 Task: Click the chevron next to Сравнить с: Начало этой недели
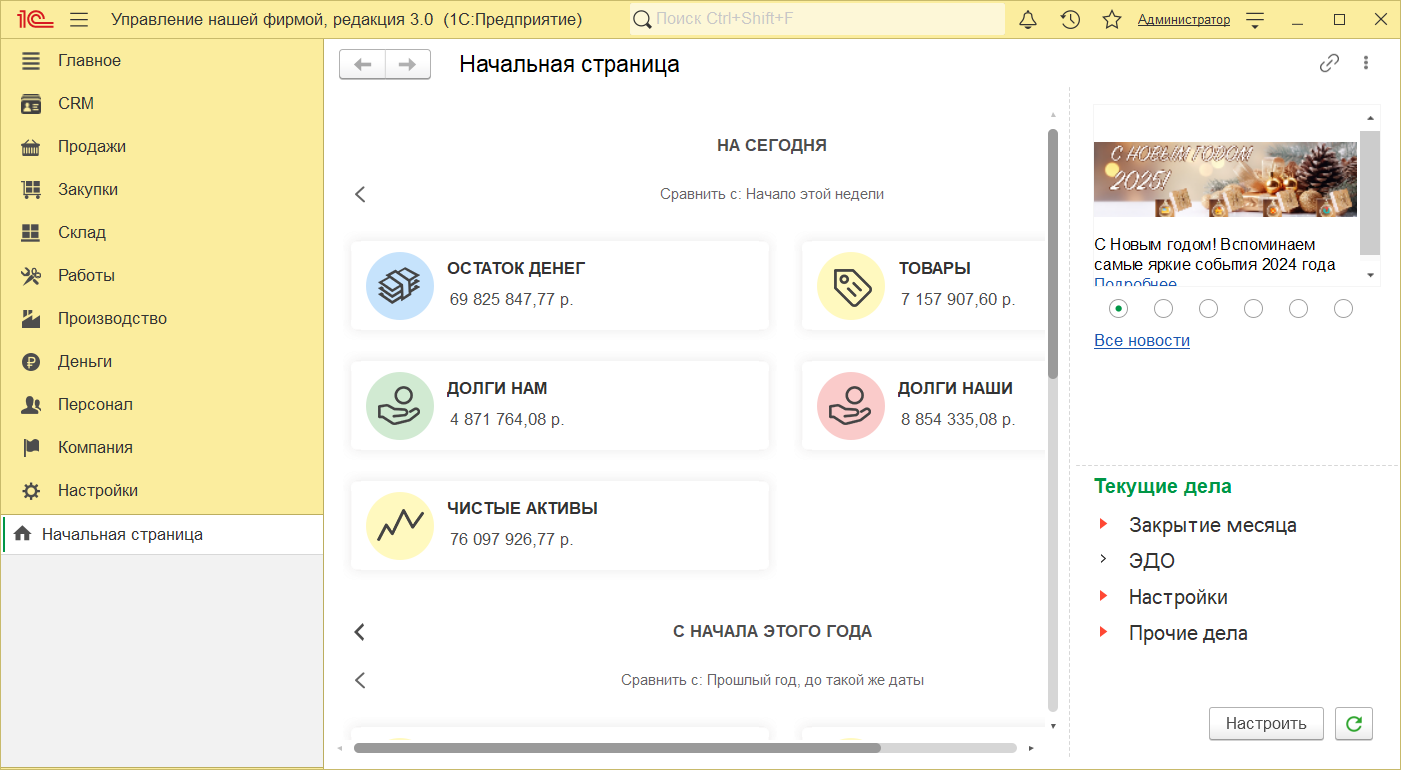tap(360, 194)
